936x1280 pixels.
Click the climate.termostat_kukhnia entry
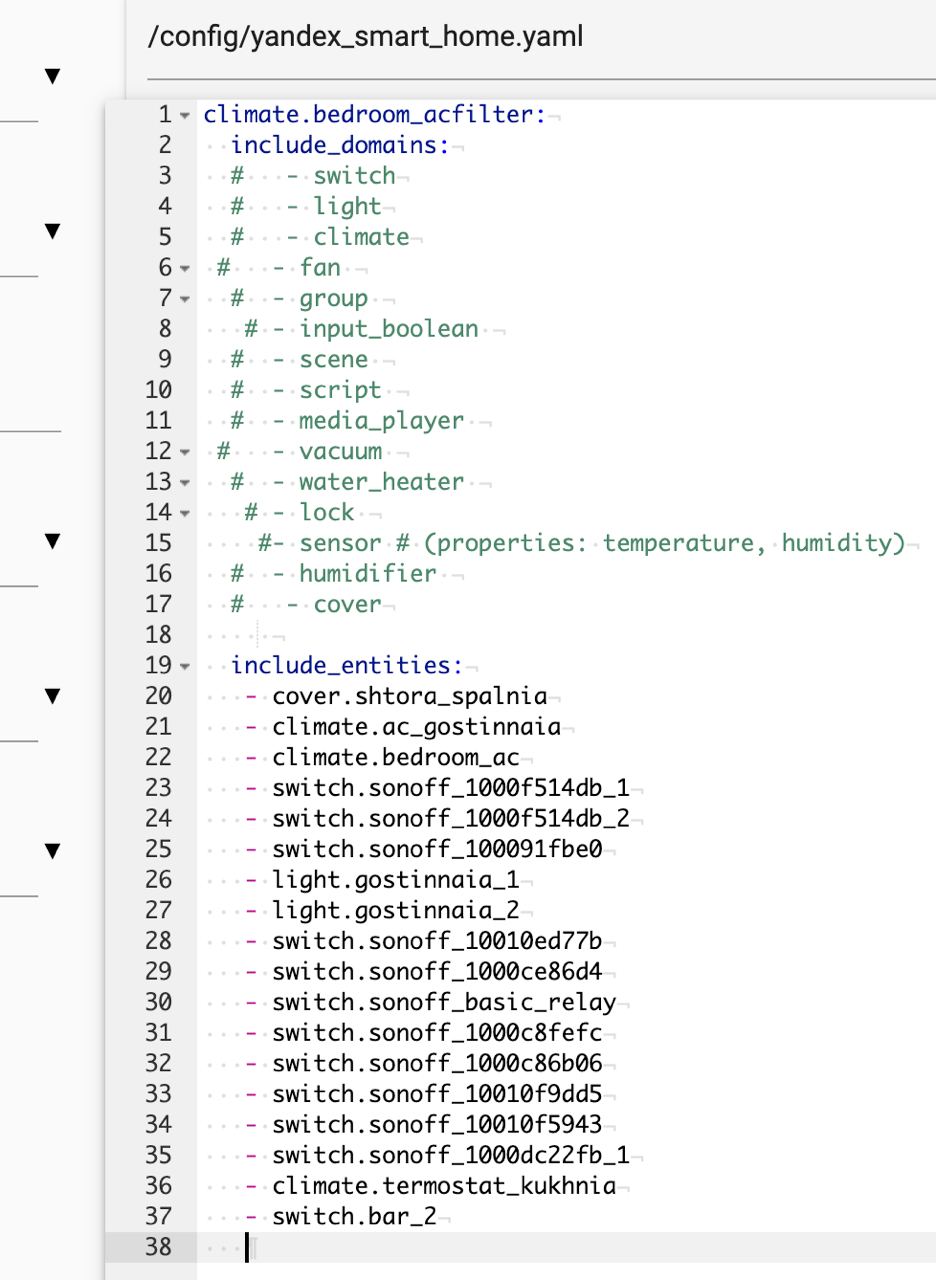[x=443, y=1186]
